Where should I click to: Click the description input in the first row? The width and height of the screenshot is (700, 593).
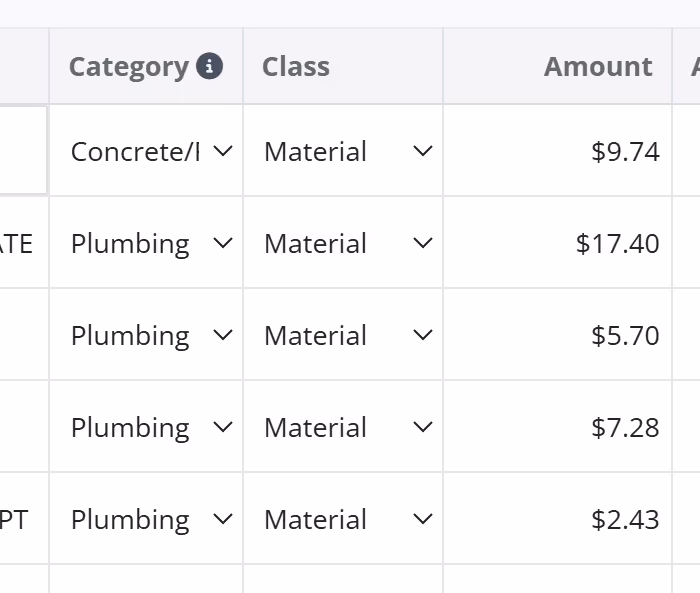point(22,150)
